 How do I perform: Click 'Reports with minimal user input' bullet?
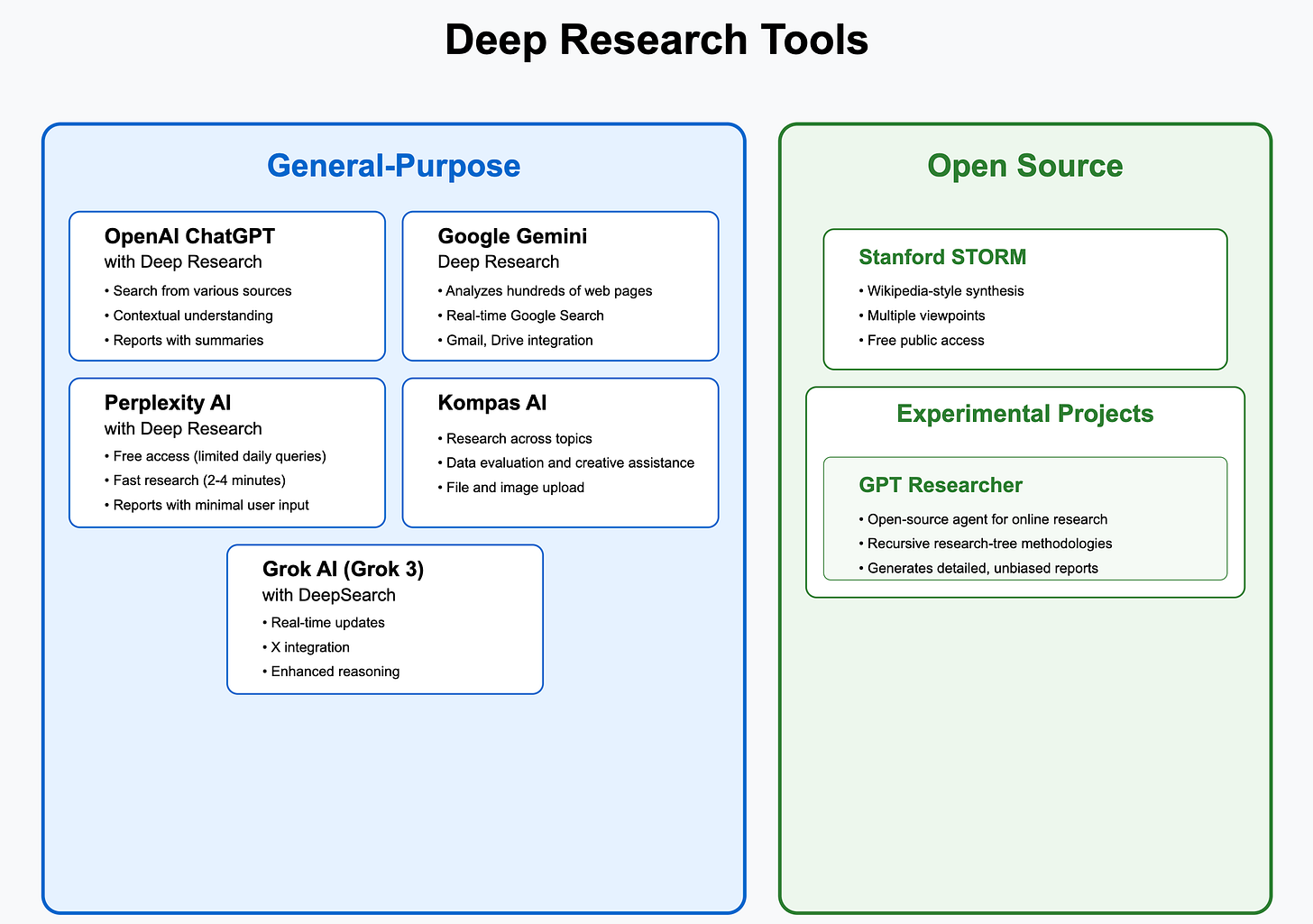(207, 505)
